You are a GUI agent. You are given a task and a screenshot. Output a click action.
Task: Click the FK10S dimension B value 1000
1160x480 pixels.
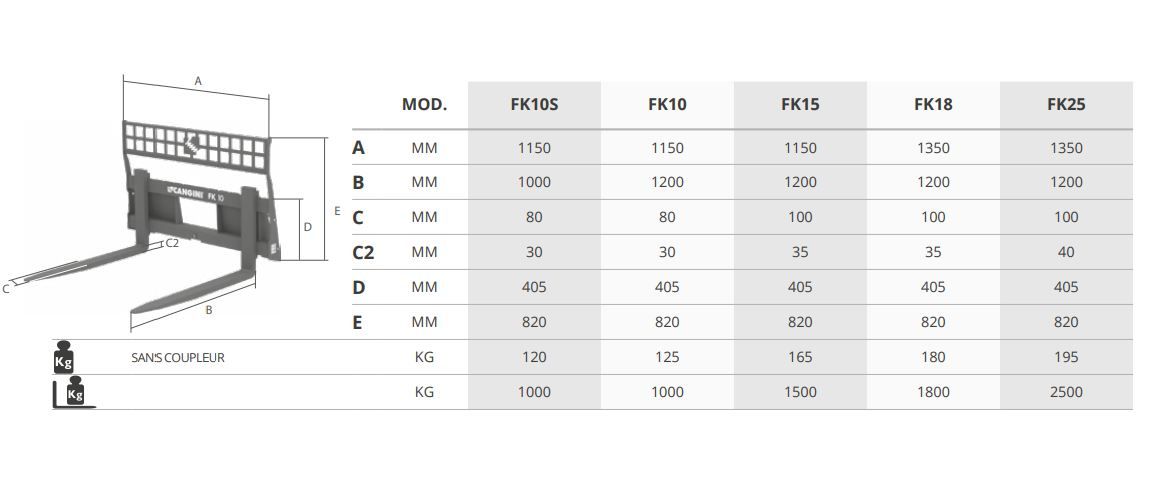point(534,182)
